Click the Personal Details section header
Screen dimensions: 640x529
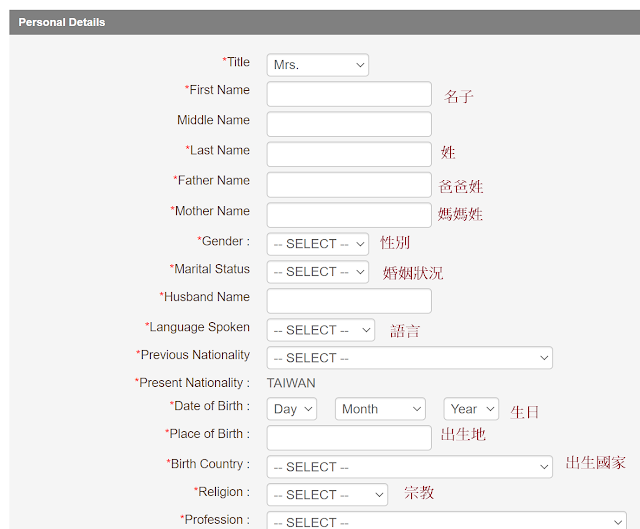tap(324, 22)
